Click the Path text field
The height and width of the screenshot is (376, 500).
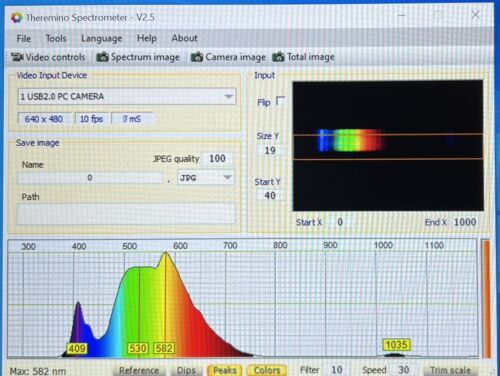tap(126, 214)
